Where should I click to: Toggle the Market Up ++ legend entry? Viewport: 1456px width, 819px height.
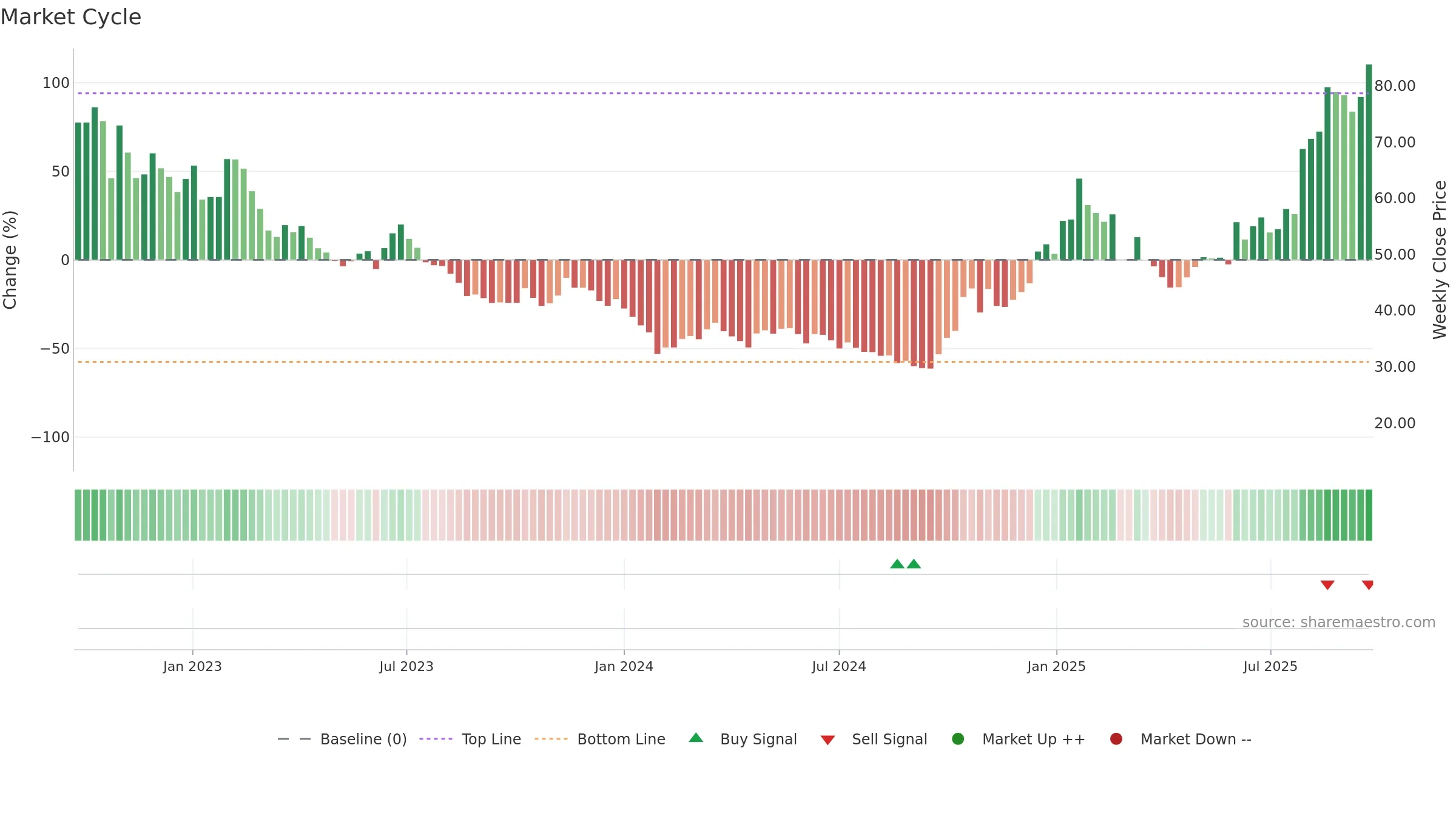click(1018, 739)
